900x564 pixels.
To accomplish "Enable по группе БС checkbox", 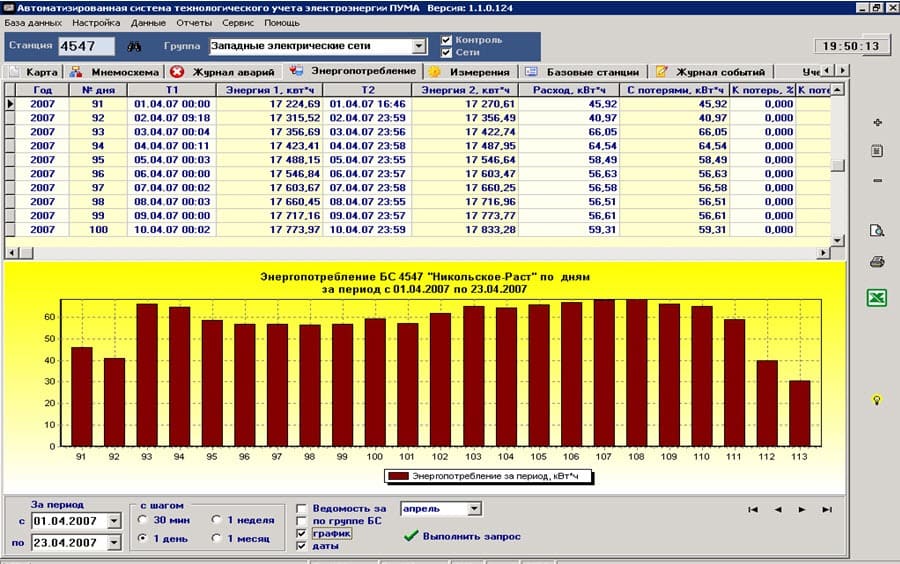I will pyautogui.click(x=301, y=521).
